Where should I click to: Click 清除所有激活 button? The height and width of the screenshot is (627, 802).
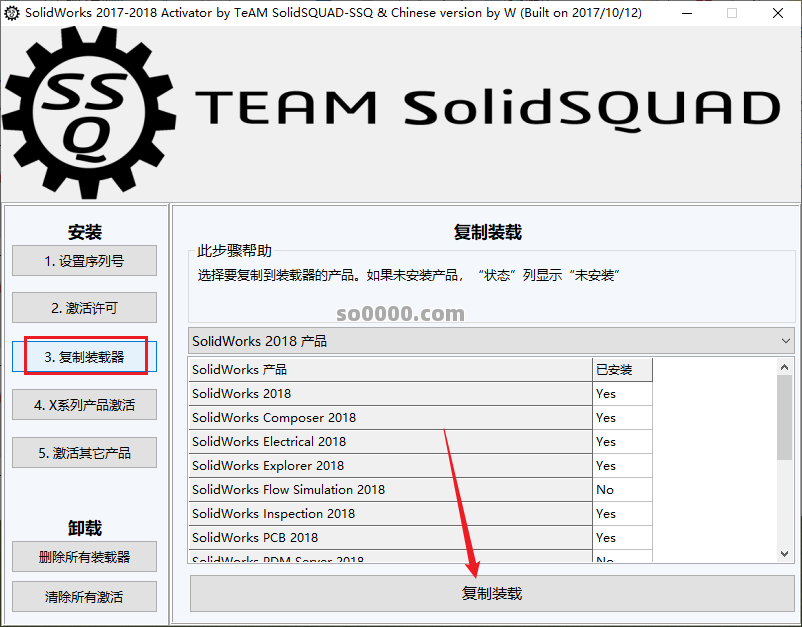84,596
